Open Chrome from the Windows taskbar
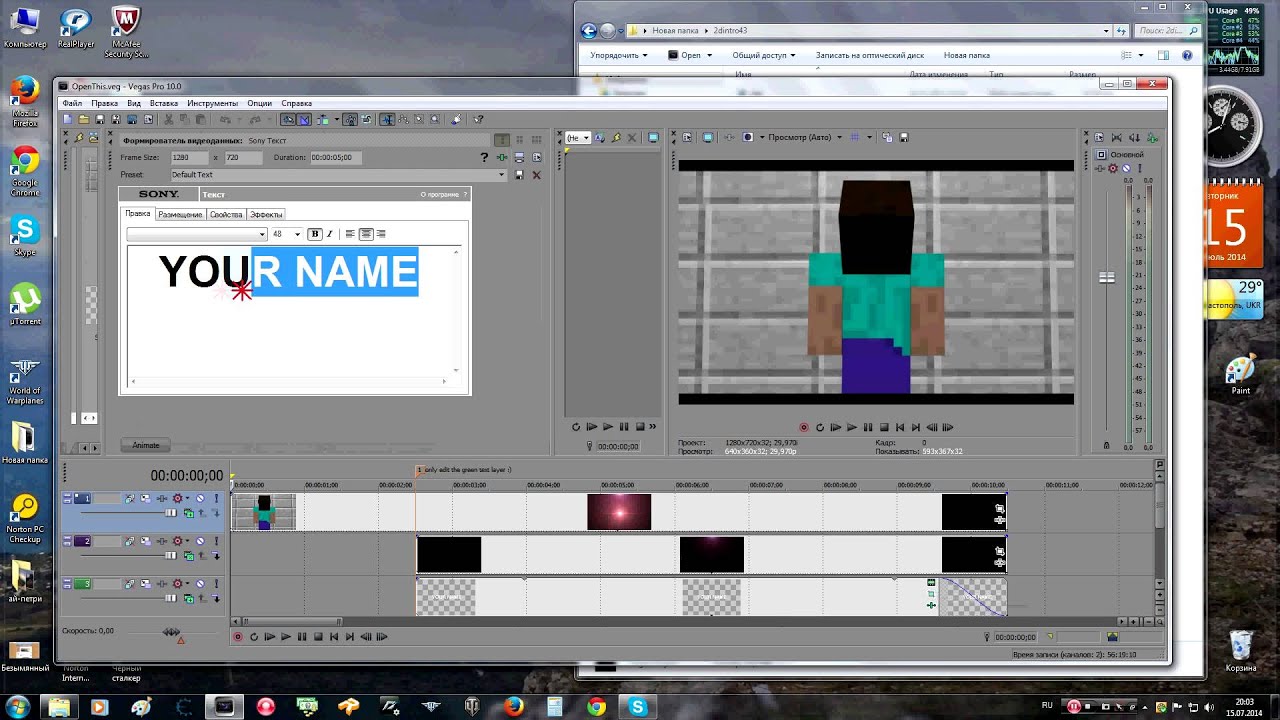Screen dimensions: 1280x720 (x=596, y=707)
